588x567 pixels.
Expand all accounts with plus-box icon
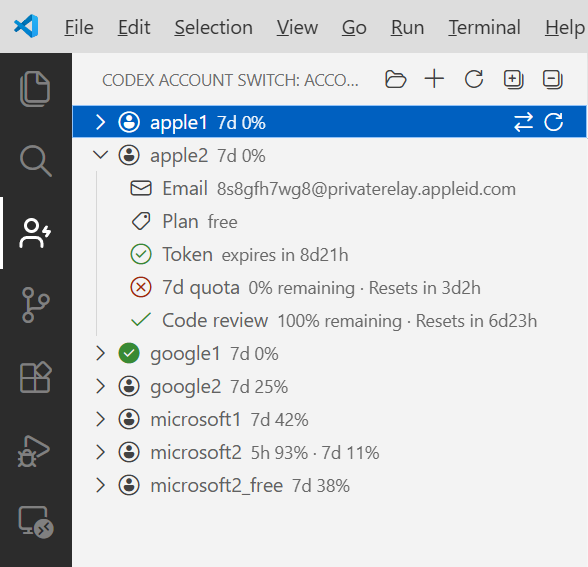coord(513,80)
